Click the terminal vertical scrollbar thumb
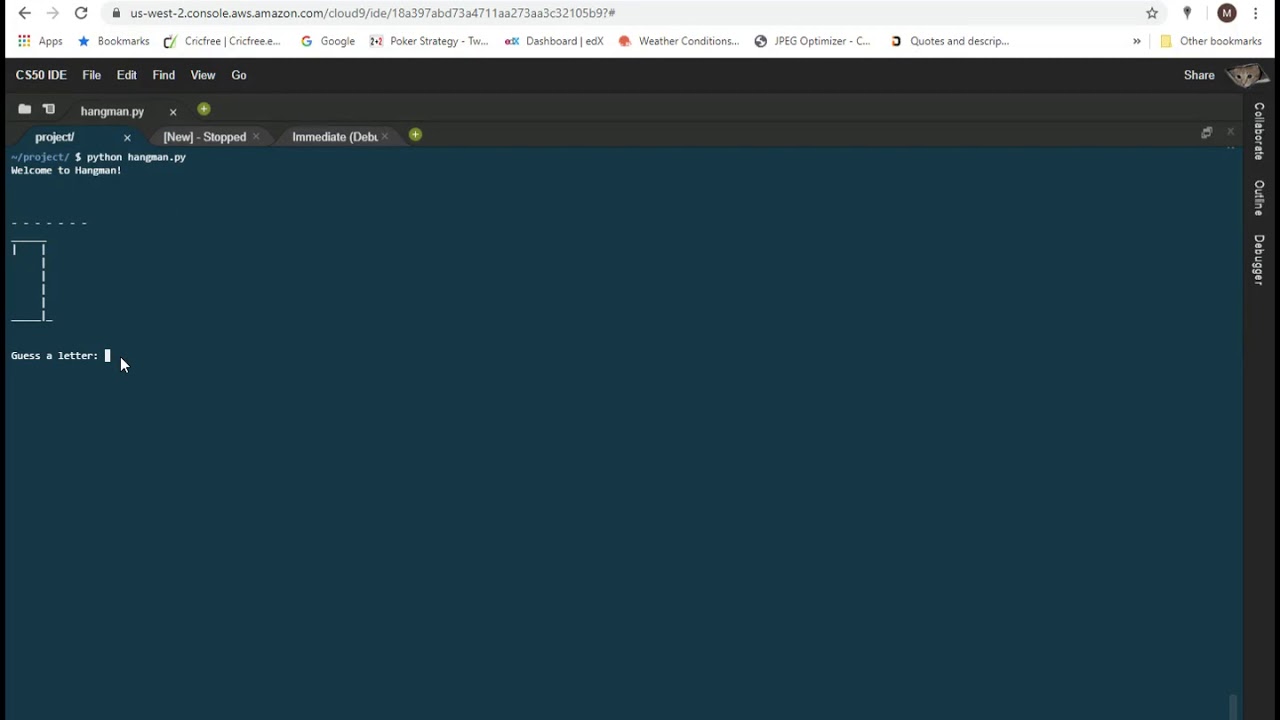The image size is (1280, 720). (1233, 707)
